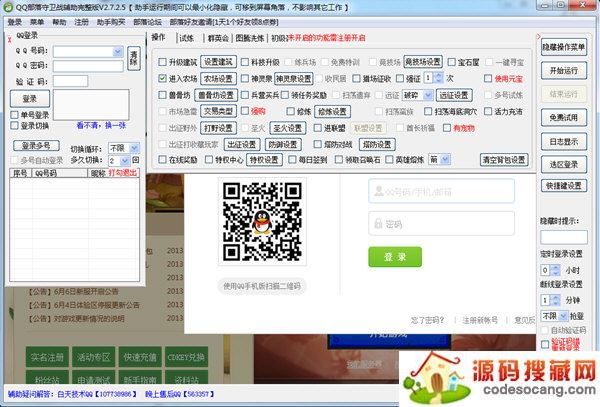The width and height of the screenshot is (600, 407).
Task: Open 设置建筑 settings
Action: click(218, 62)
